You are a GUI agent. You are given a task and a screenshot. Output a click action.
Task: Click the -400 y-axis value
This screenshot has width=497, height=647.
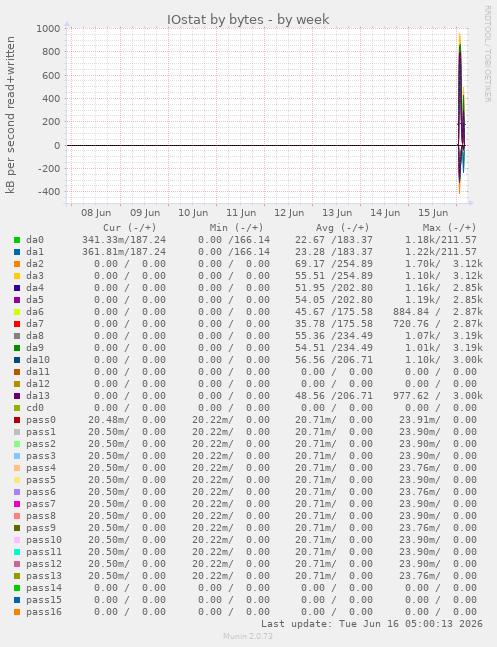pyautogui.click(x=49, y=192)
